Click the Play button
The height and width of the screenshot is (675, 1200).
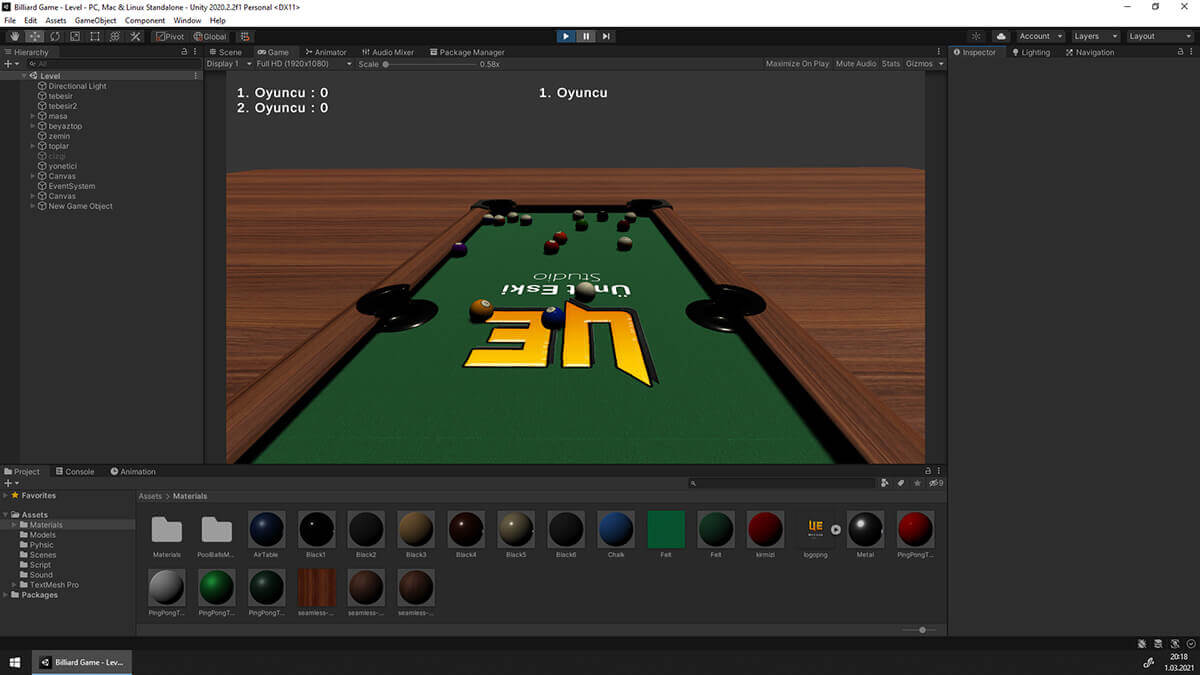coord(566,36)
